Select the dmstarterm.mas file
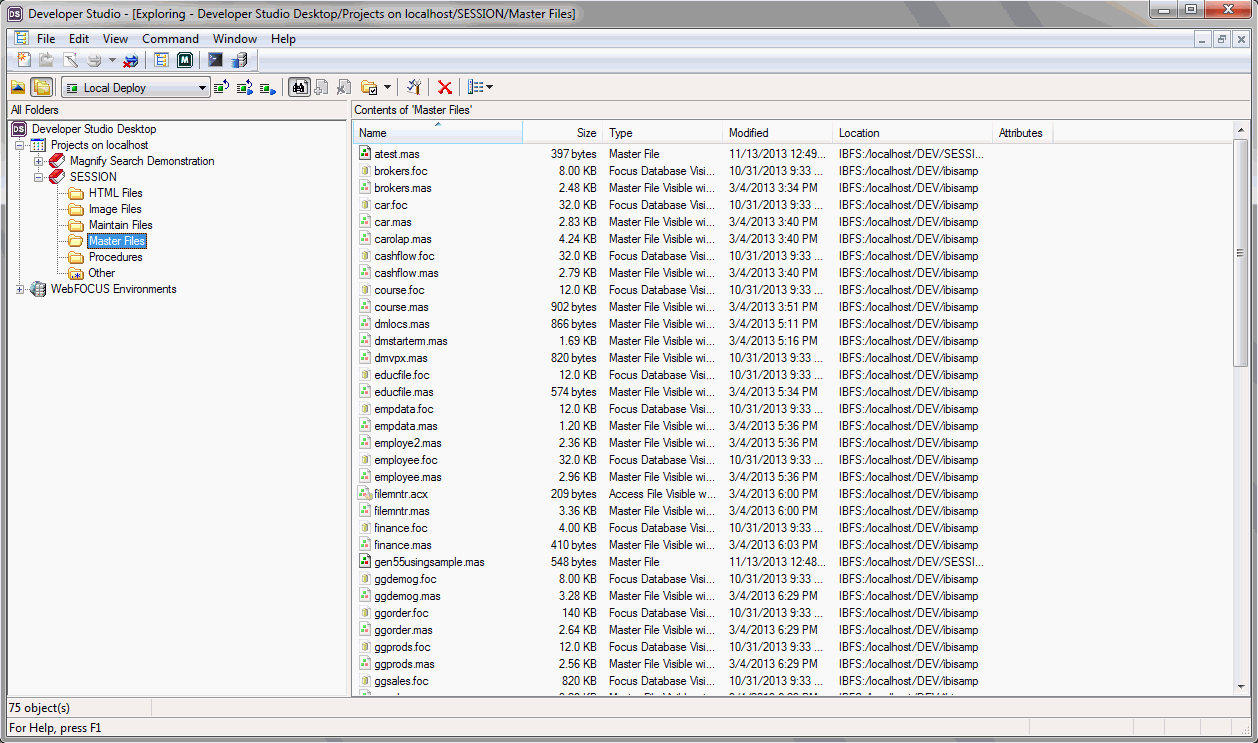This screenshot has height=743, width=1258. [x=411, y=341]
